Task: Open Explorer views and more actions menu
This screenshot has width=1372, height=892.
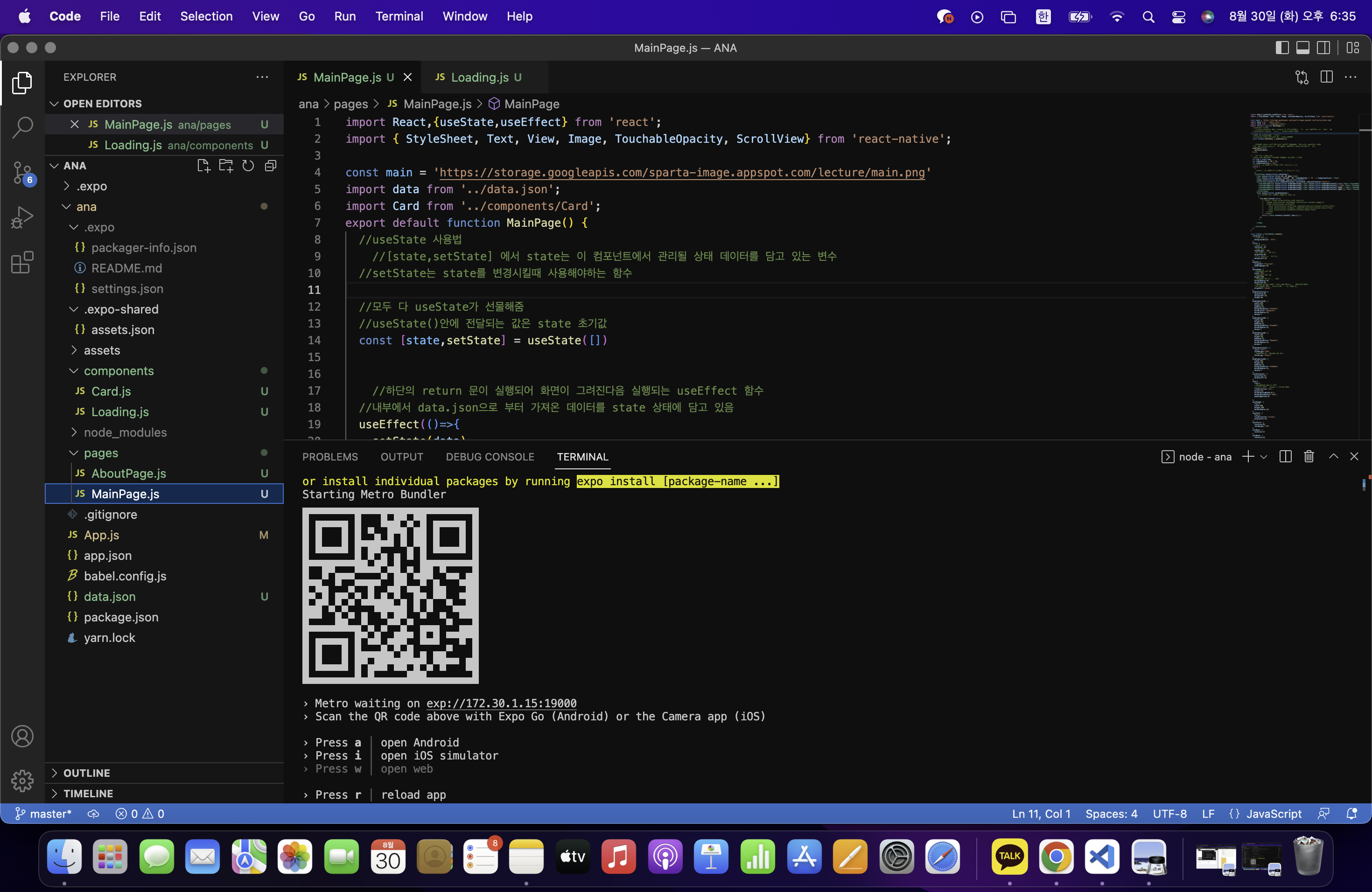Action: coord(262,77)
